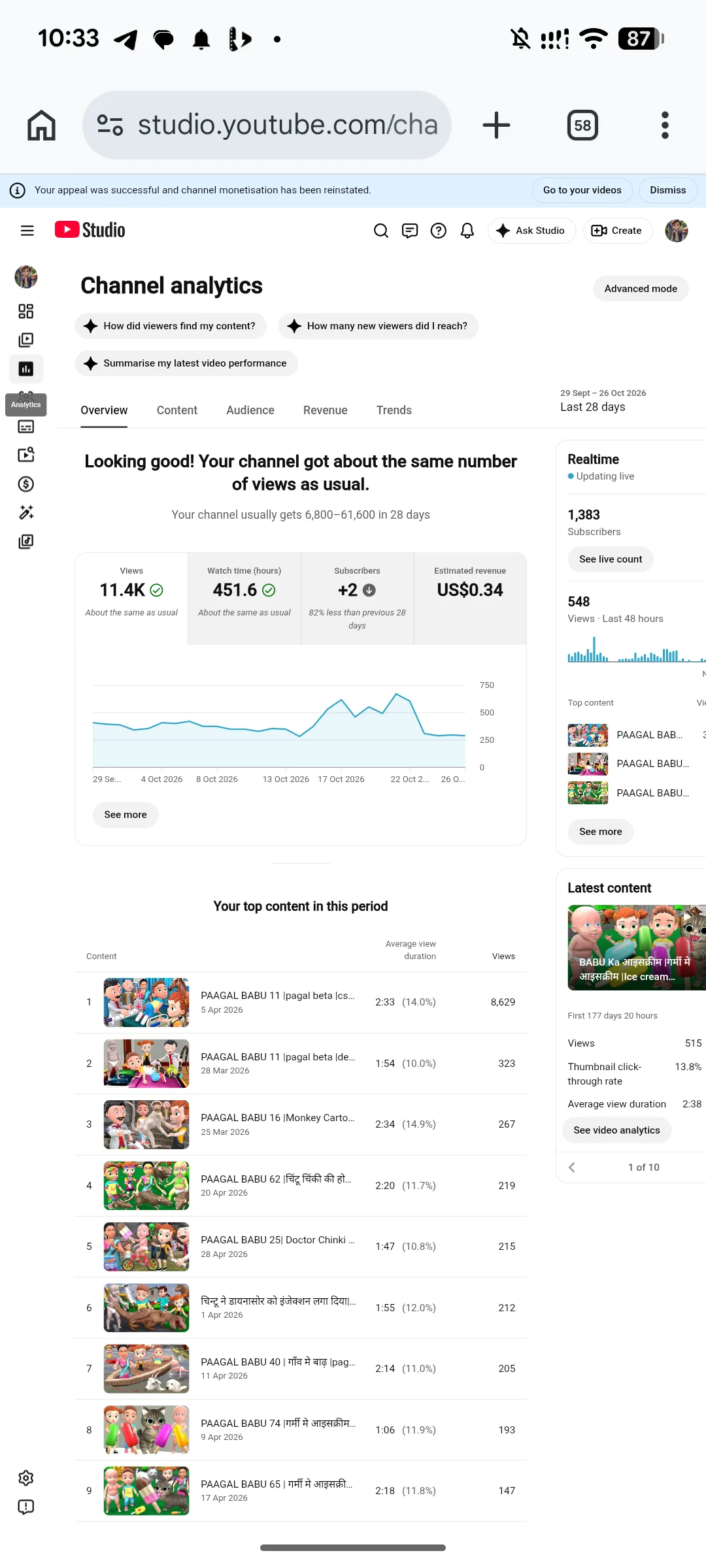The height and width of the screenshot is (1568, 706).
Task: Select the Estimated revenue US$0.34 card
Action: 470,598
